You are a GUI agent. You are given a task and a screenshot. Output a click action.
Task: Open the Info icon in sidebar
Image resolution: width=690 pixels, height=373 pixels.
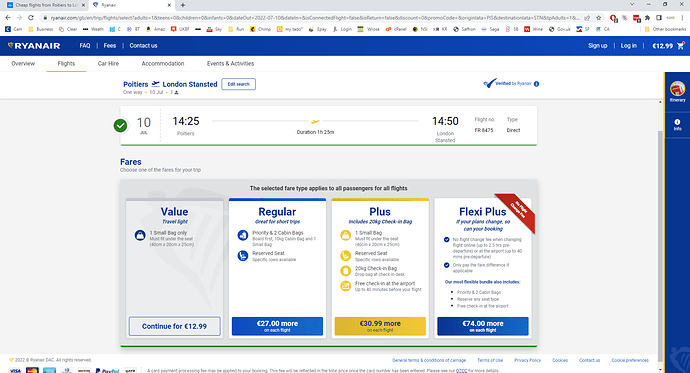coord(677,124)
